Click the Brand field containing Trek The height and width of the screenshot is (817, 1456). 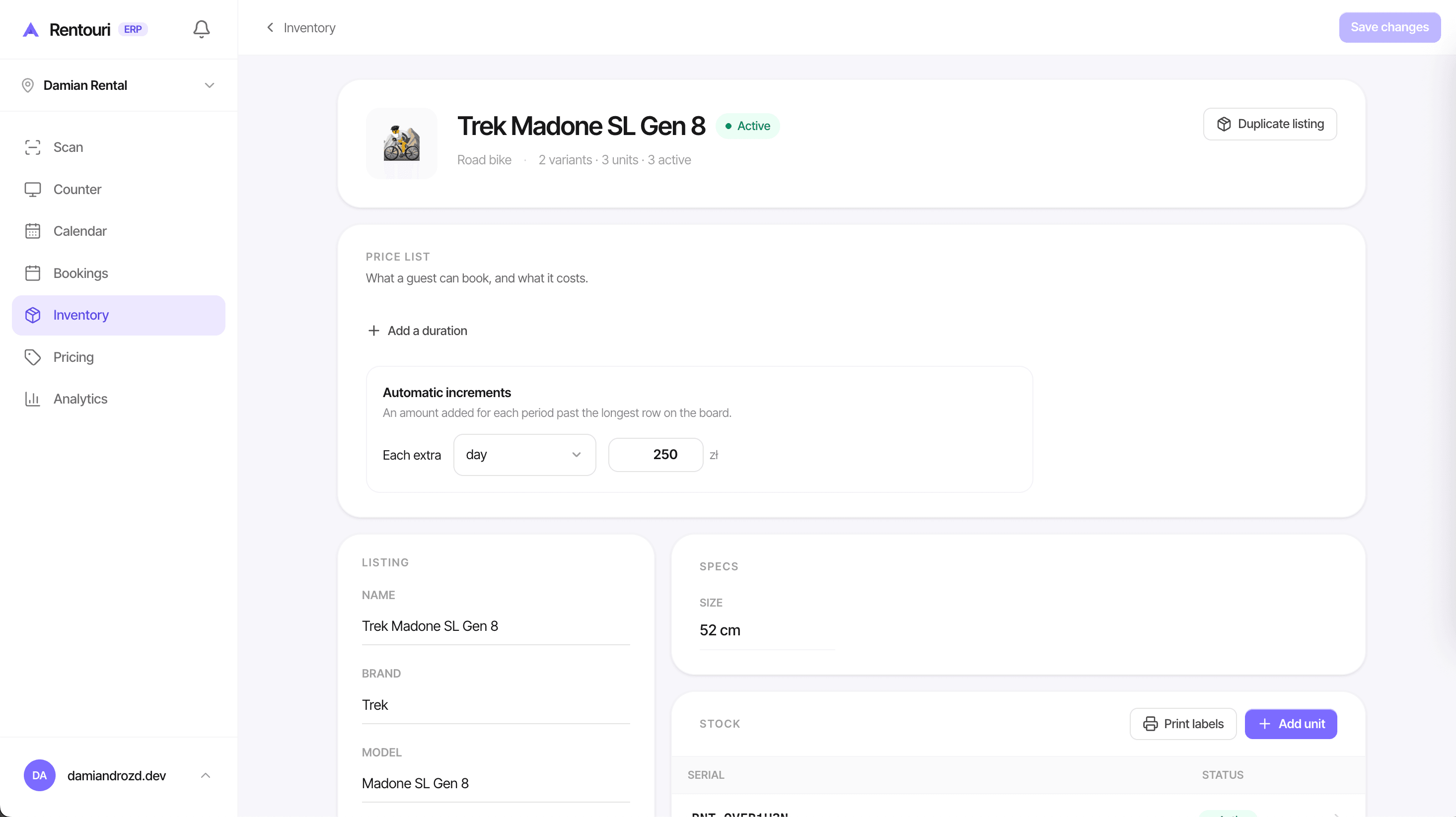click(496, 705)
